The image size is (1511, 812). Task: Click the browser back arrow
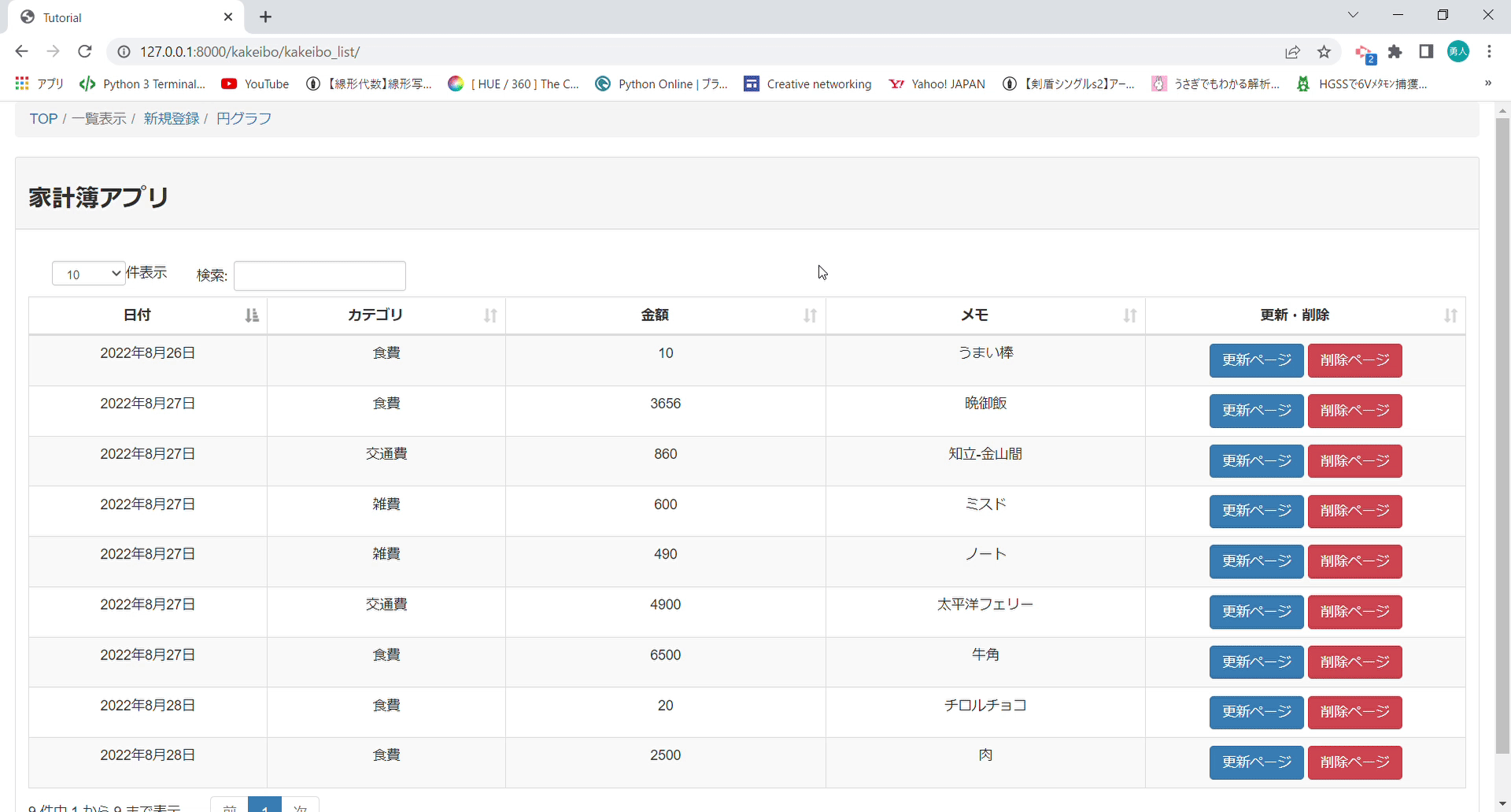21,51
